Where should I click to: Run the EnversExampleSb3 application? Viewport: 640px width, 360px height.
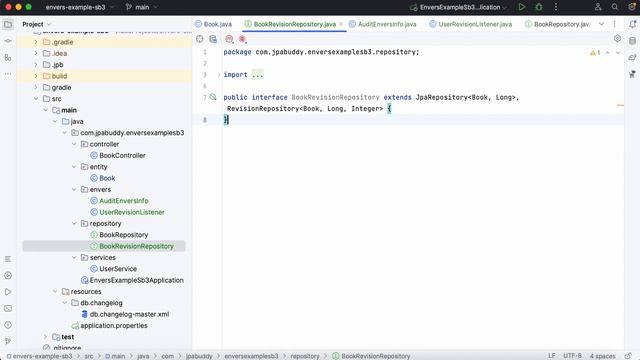click(x=522, y=7)
